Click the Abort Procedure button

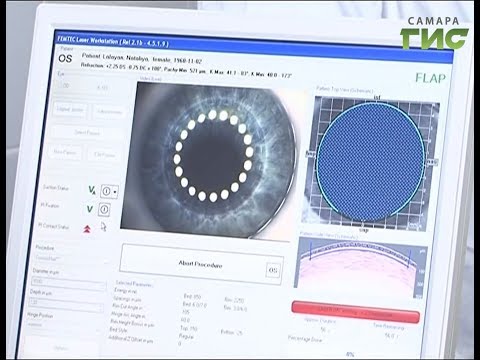pyautogui.click(x=201, y=264)
